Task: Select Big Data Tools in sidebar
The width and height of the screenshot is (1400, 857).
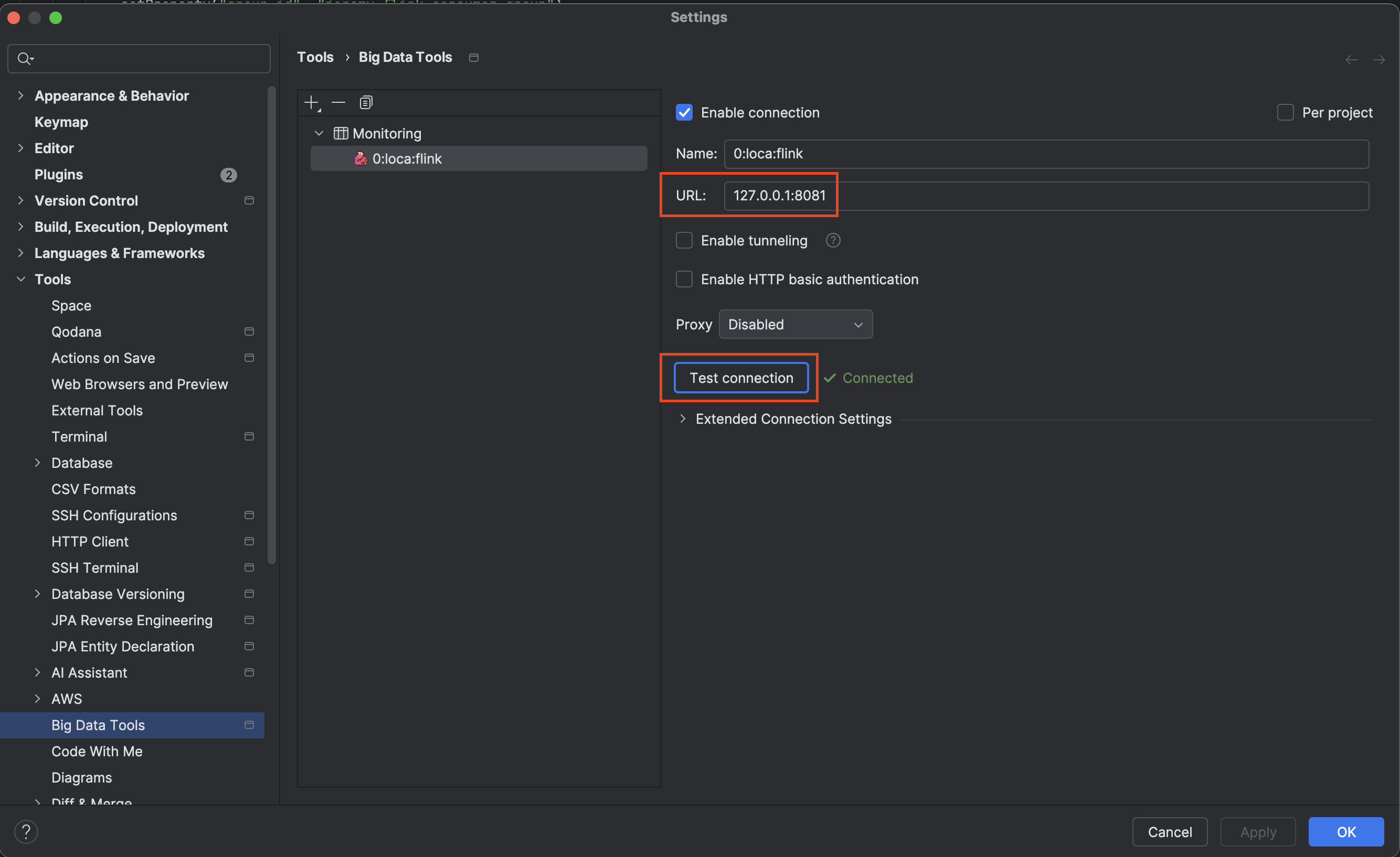Action: pyautogui.click(x=97, y=724)
